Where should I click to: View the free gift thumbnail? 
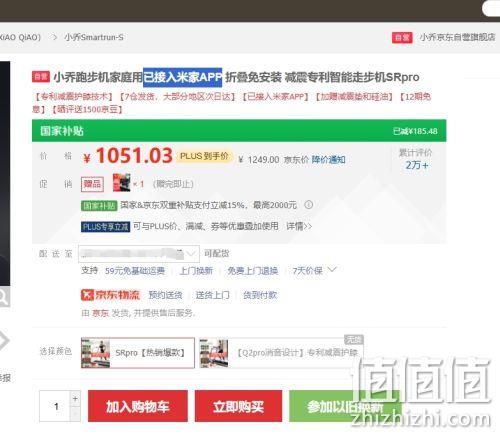(122, 183)
